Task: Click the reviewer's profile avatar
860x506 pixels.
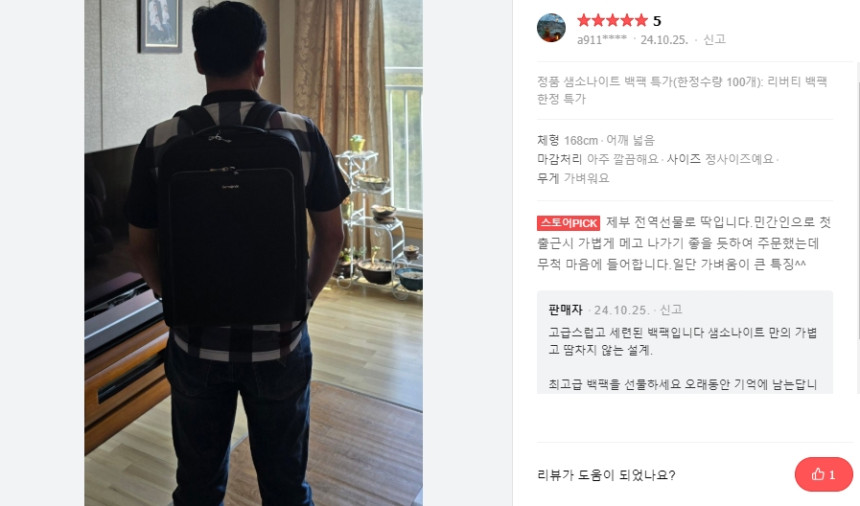Action: pos(551,27)
